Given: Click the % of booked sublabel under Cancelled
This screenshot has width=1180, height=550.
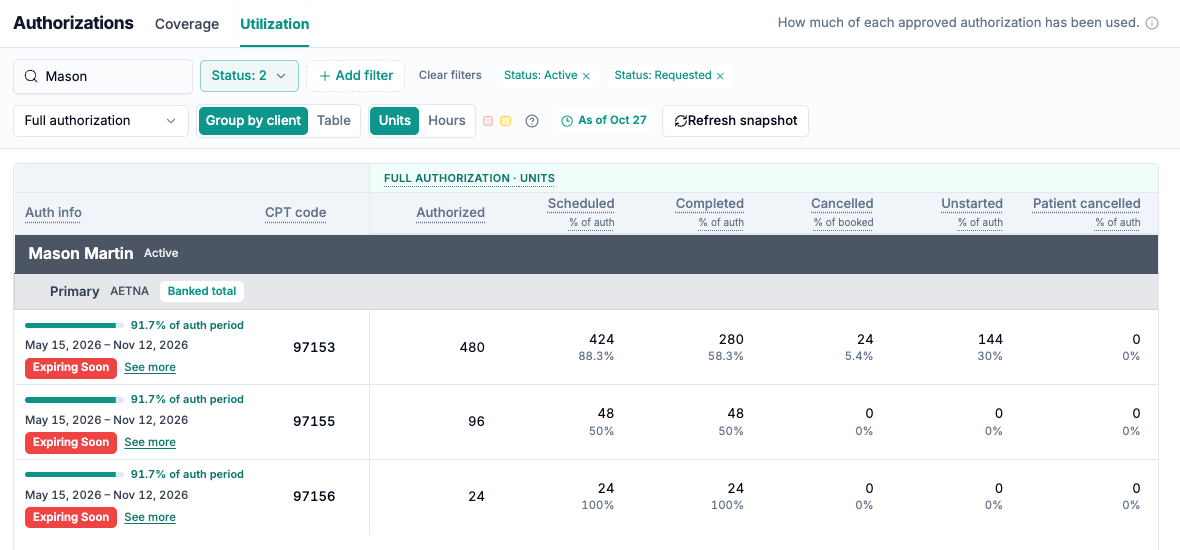Looking at the screenshot, I should pyautogui.click(x=844, y=223).
